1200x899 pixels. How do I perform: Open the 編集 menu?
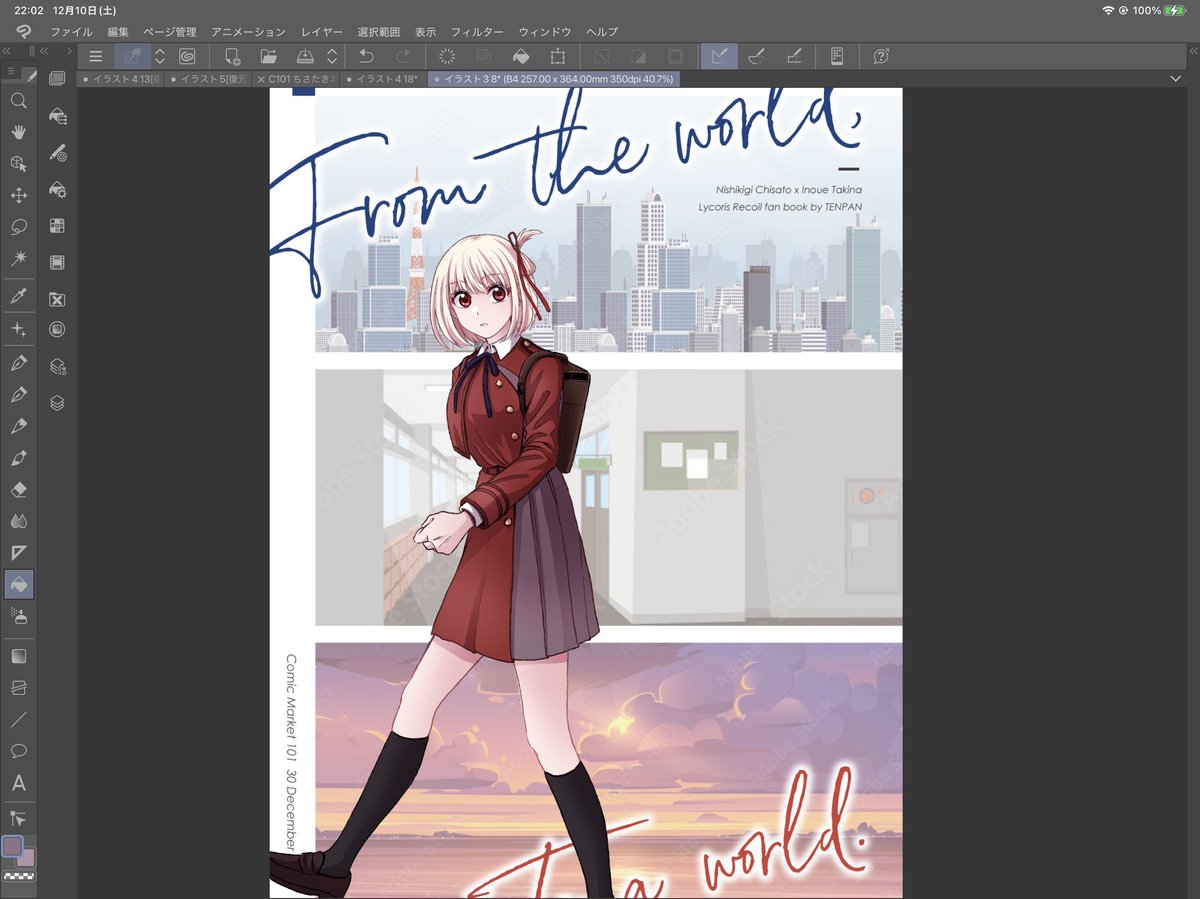[119, 32]
